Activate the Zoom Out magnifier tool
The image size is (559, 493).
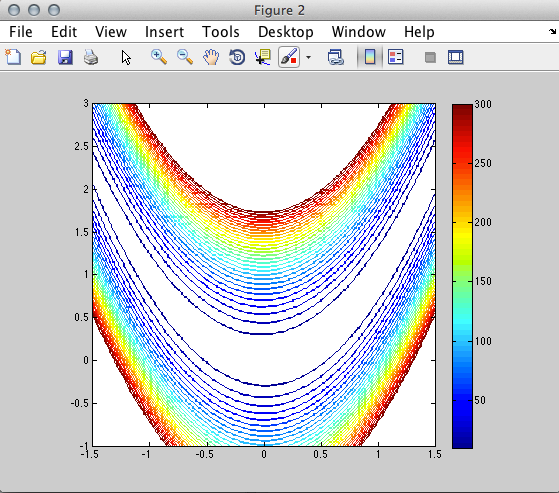coord(185,57)
